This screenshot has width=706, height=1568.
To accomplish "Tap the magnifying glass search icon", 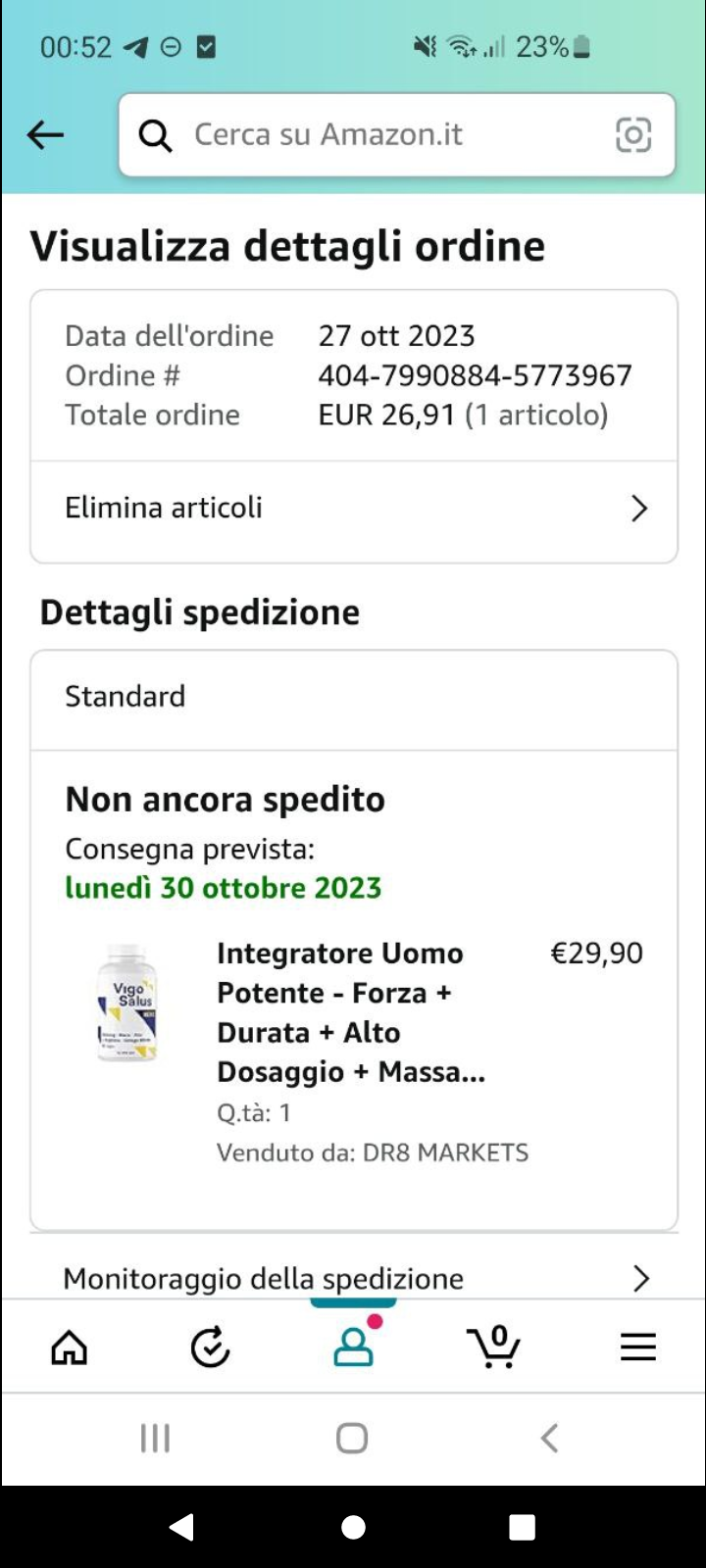I will 155,135.
